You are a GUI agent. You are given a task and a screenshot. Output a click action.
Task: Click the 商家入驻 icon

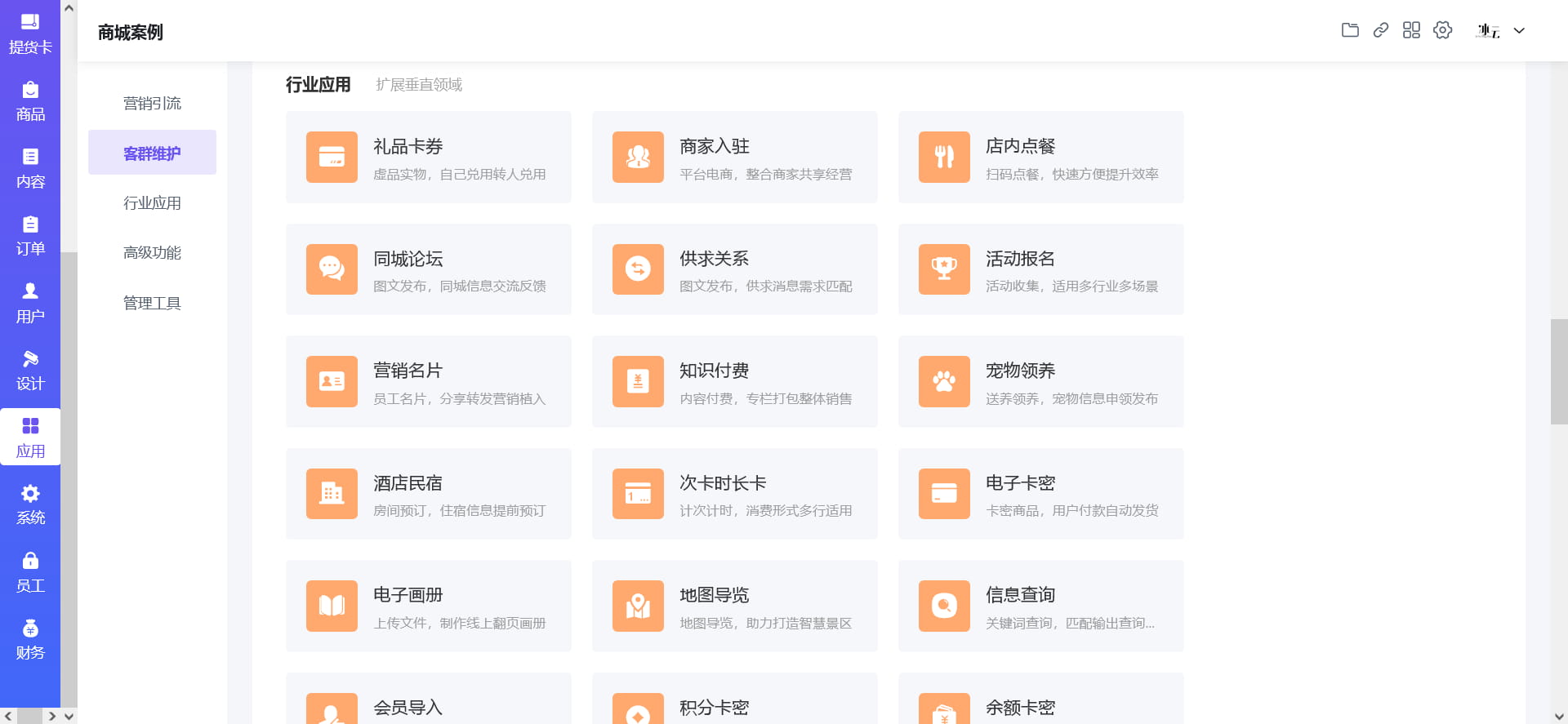pyautogui.click(x=638, y=157)
